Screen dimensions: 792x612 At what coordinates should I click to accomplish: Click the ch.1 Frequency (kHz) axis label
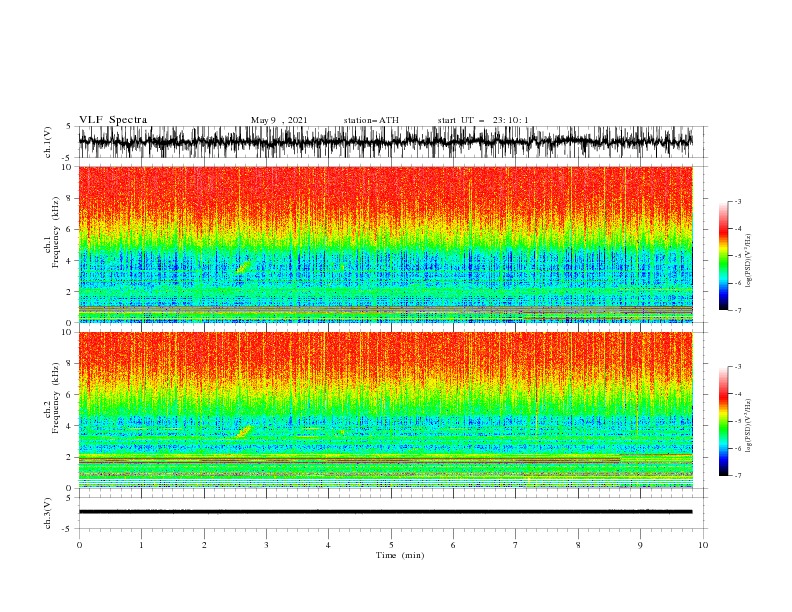[x=52, y=233]
